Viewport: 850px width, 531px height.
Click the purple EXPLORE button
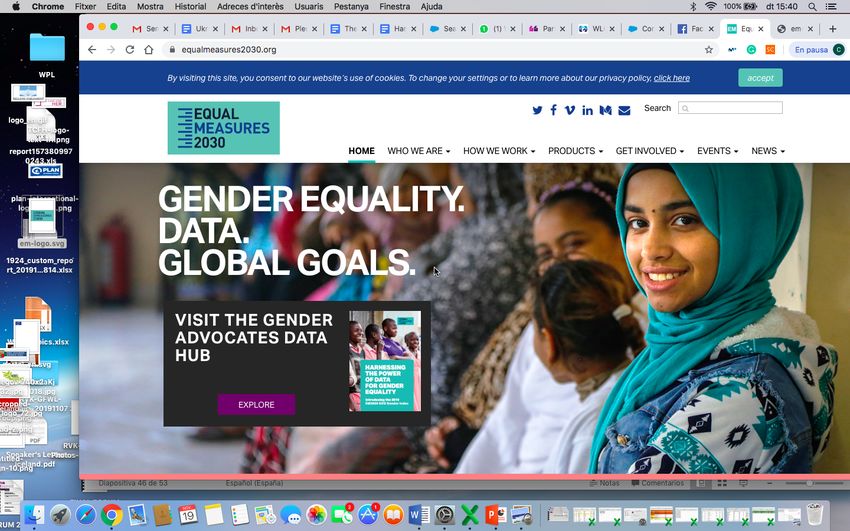click(x=256, y=405)
